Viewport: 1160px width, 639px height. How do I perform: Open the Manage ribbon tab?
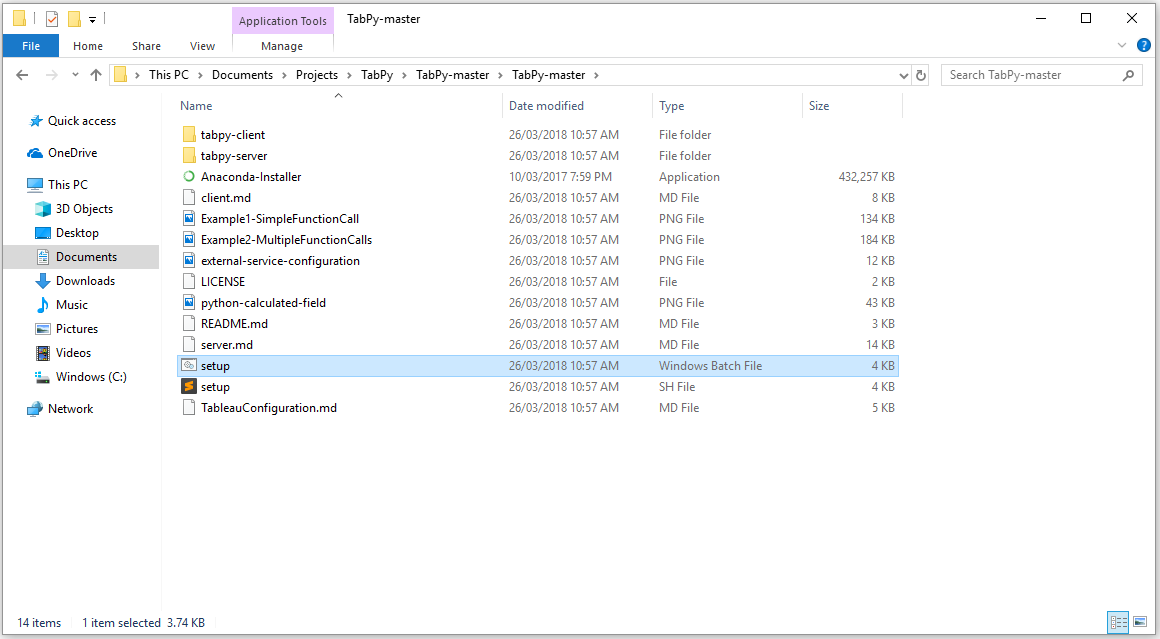[x=282, y=46]
